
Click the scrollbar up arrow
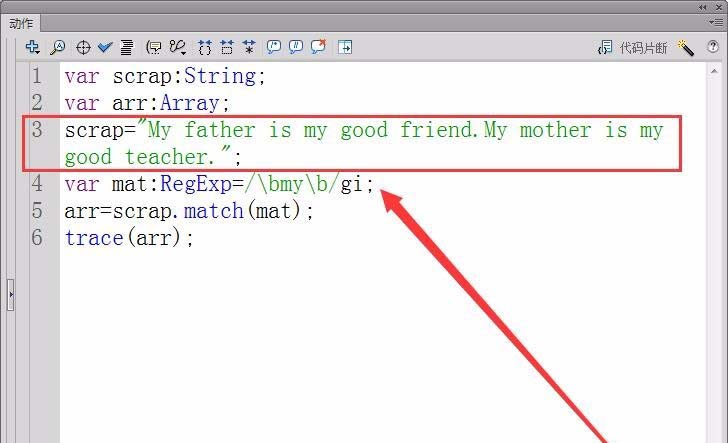click(x=714, y=71)
